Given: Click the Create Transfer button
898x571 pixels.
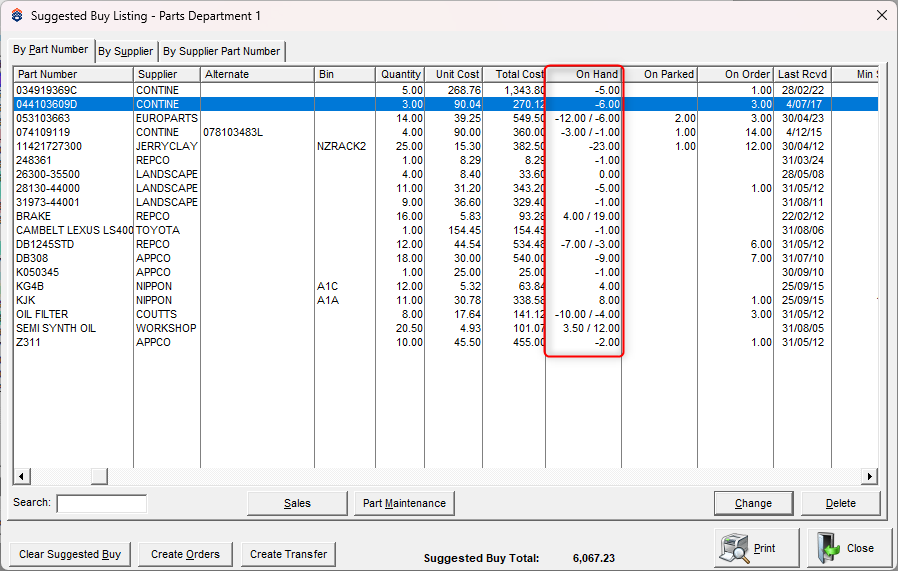Looking at the screenshot, I should pos(287,554).
